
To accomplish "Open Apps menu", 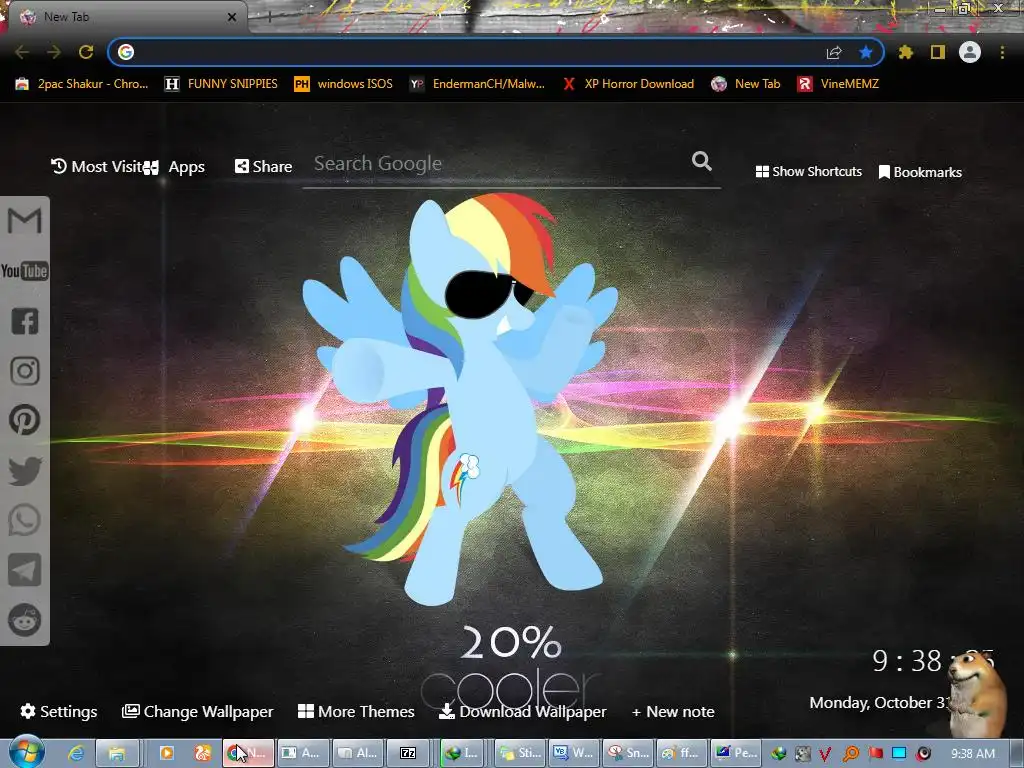I will tap(174, 167).
